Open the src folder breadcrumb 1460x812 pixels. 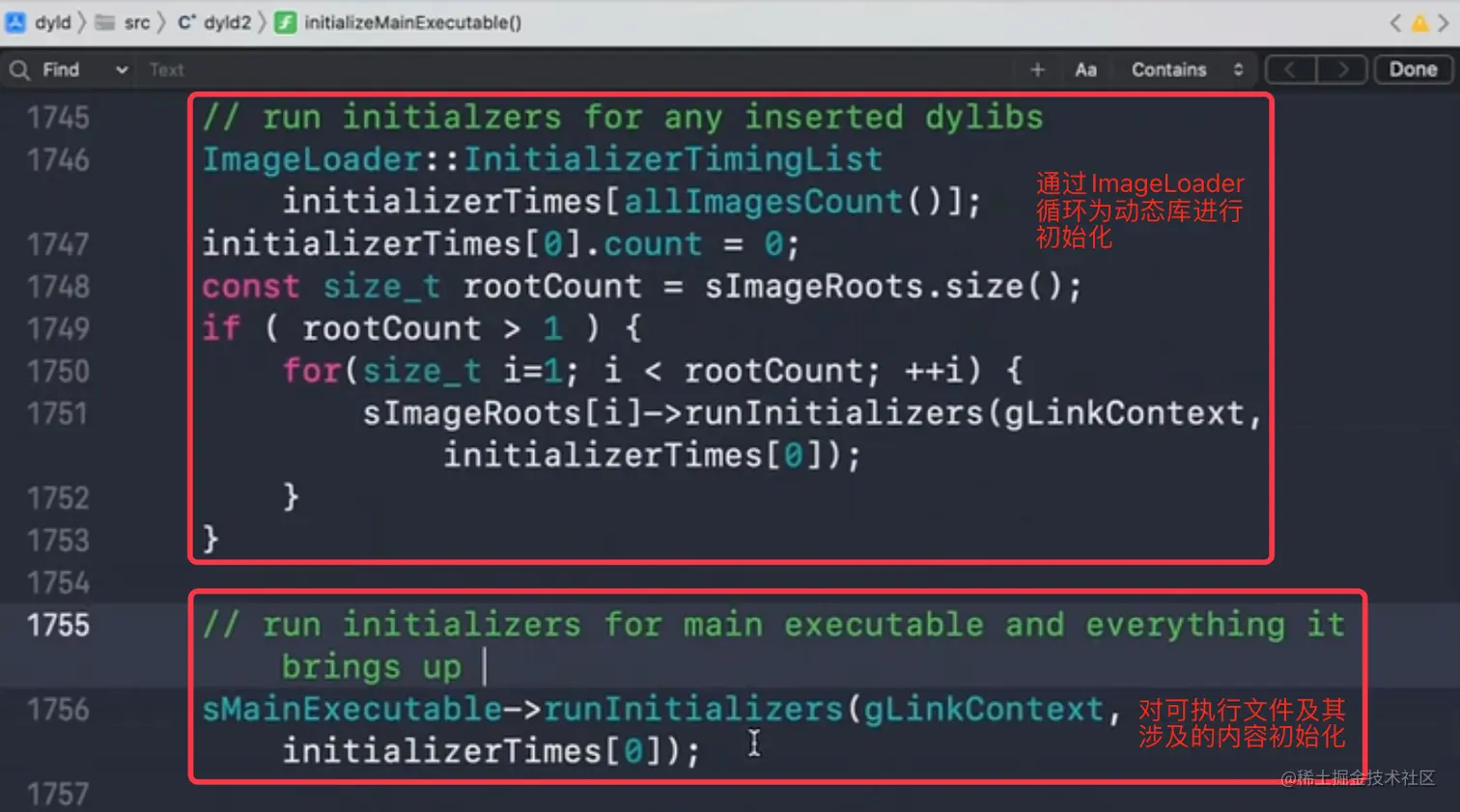(137, 22)
